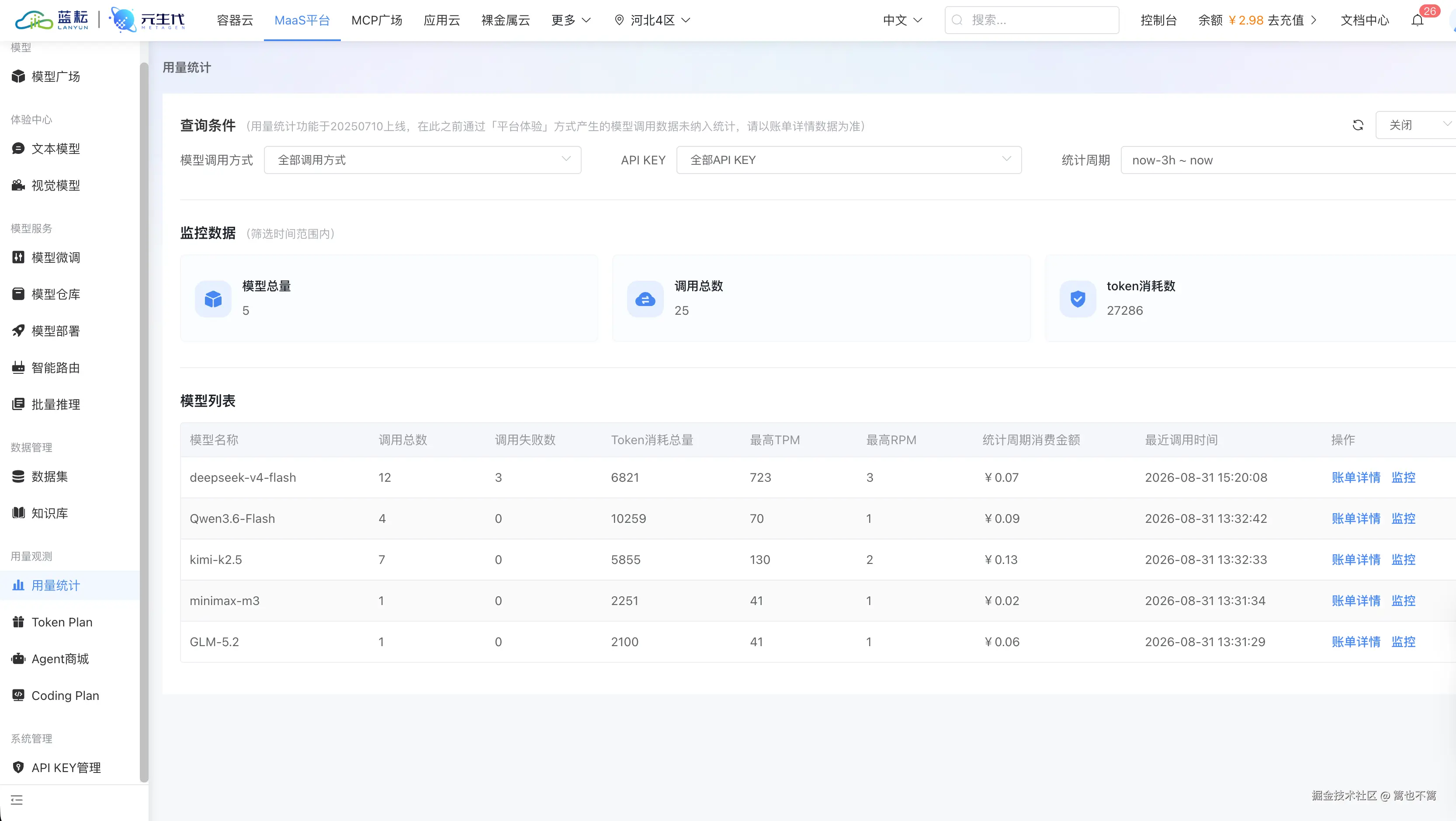Open 账单详情 for minimax-m3
This screenshot has height=821, width=1456.
[1355, 601]
